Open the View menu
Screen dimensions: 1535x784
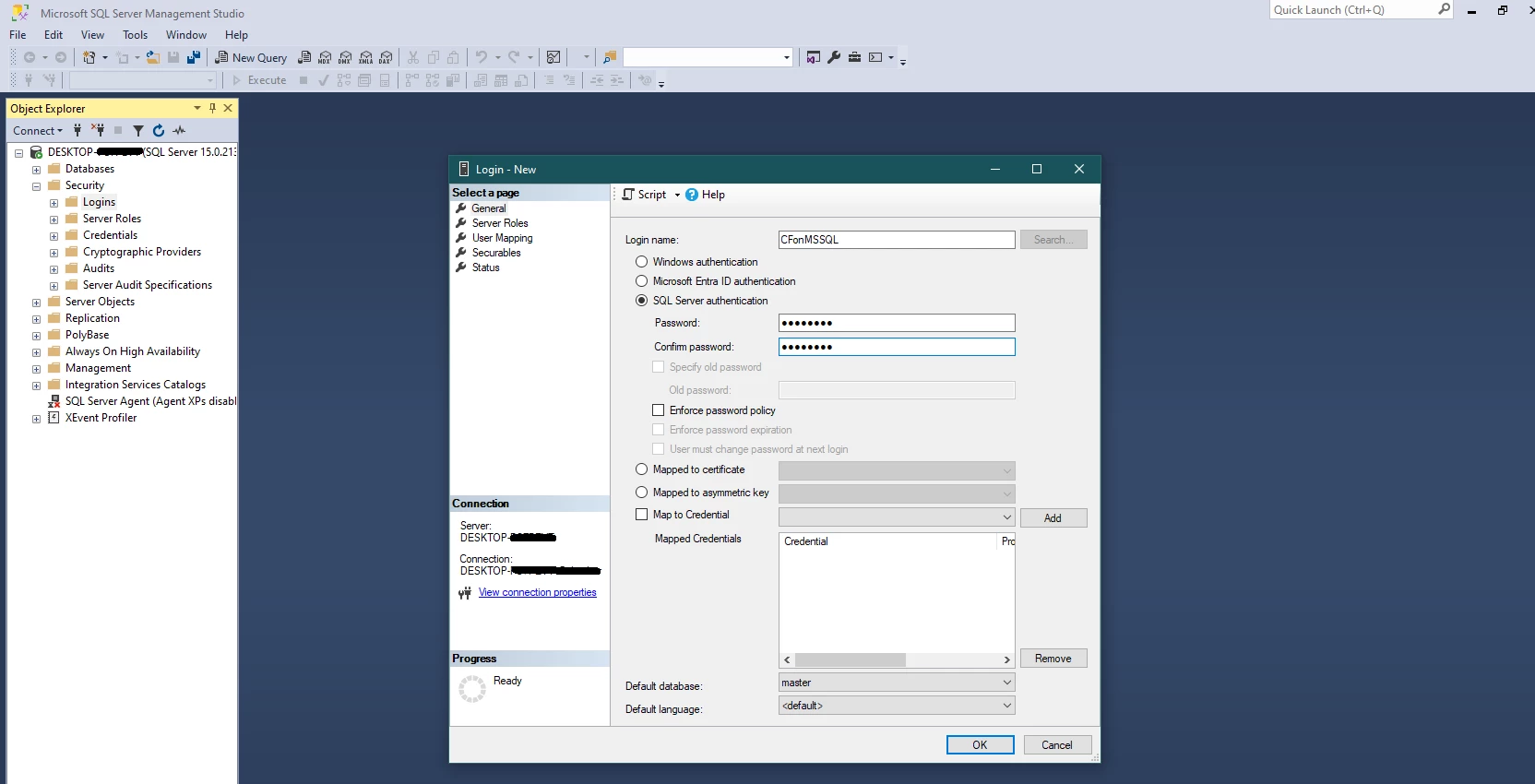pyautogui.click(x=92, y=35)
